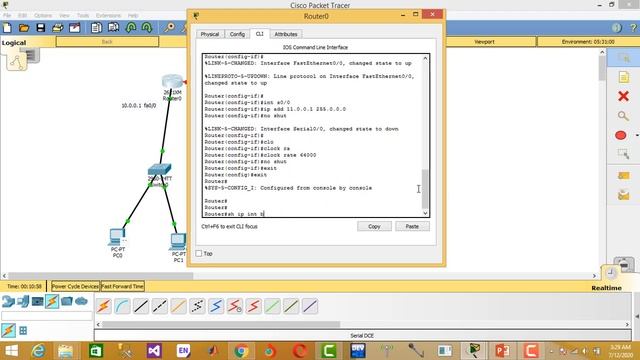Screen dimensions: 640x360
Task: Pick the Coaxial blue zigzag cable
Action: 216,306
